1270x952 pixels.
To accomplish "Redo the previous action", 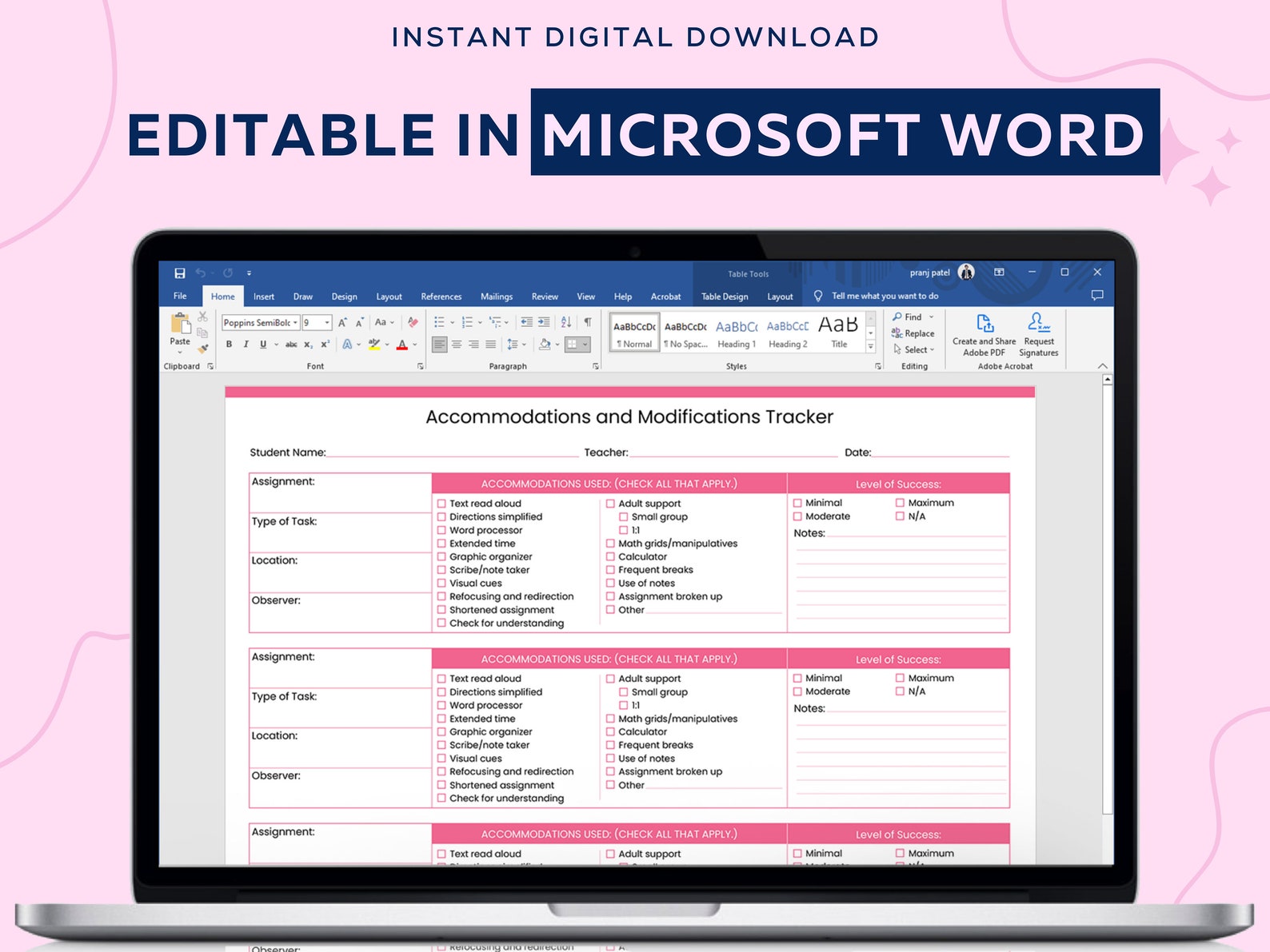I will 228,273.
